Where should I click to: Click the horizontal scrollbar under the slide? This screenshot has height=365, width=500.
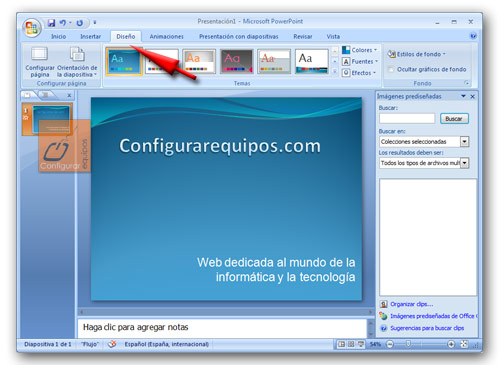(226, 312)
